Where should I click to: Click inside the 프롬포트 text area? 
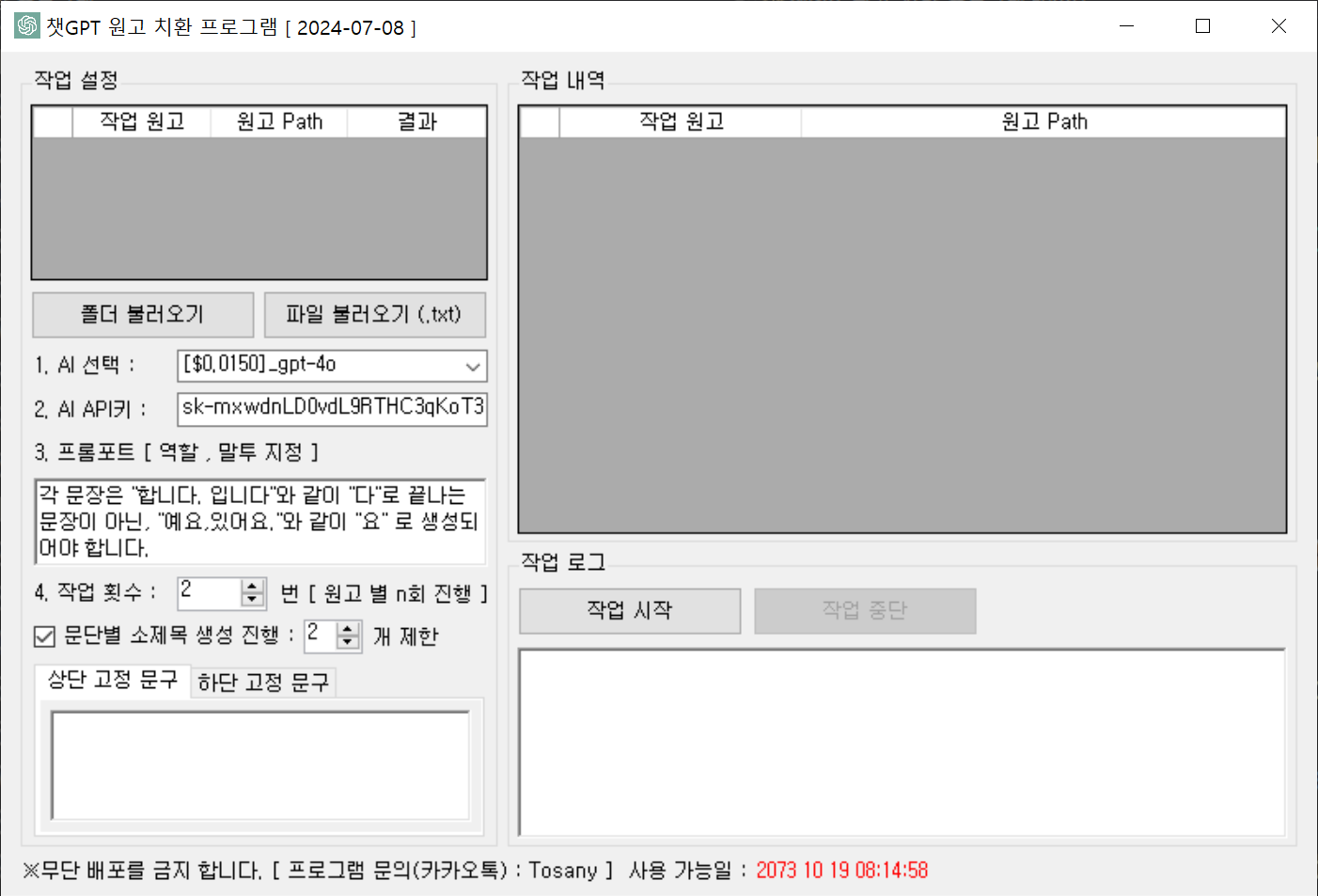coord(260,522)
